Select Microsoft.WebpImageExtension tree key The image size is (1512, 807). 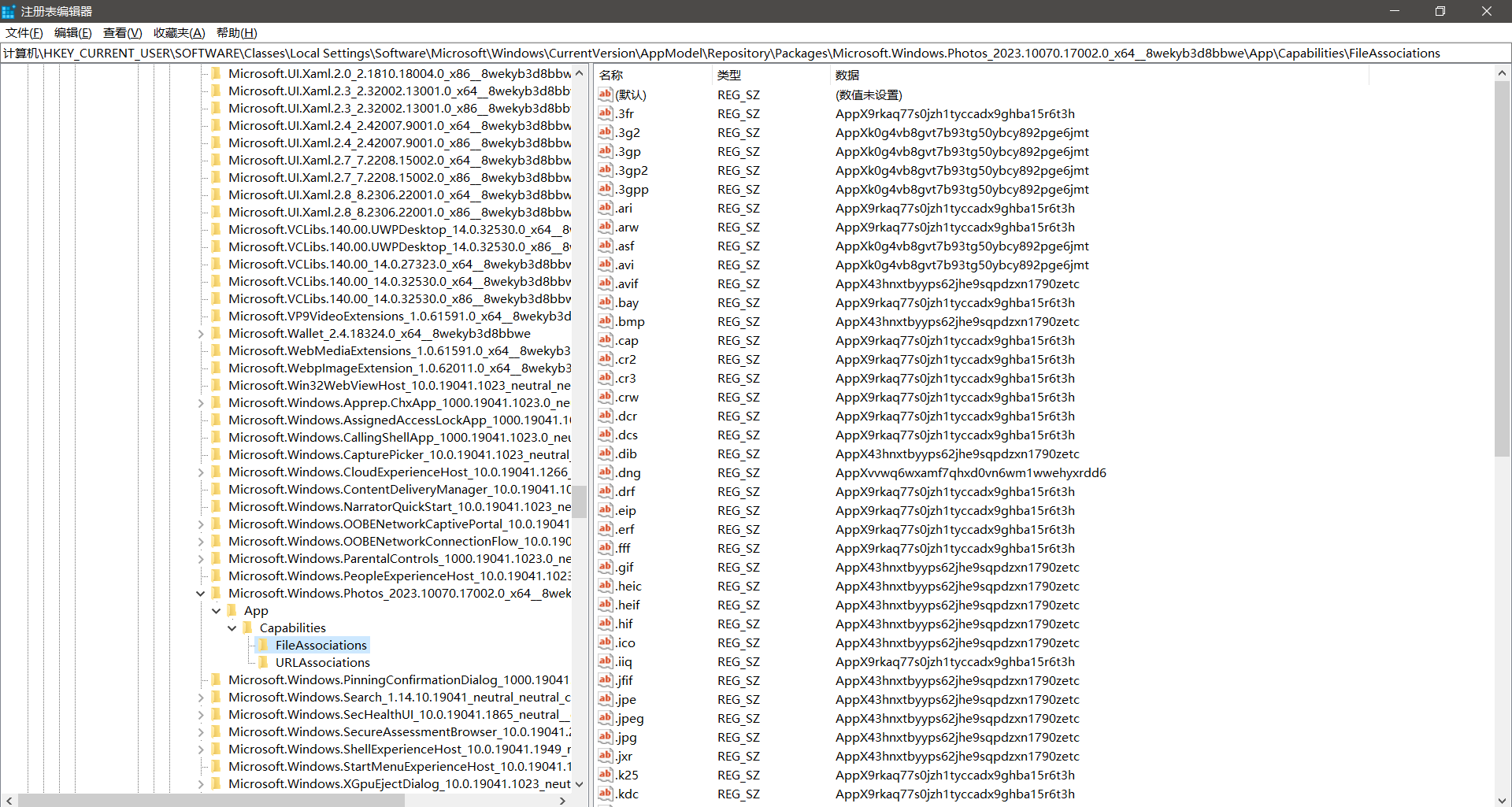coord(399,368)
